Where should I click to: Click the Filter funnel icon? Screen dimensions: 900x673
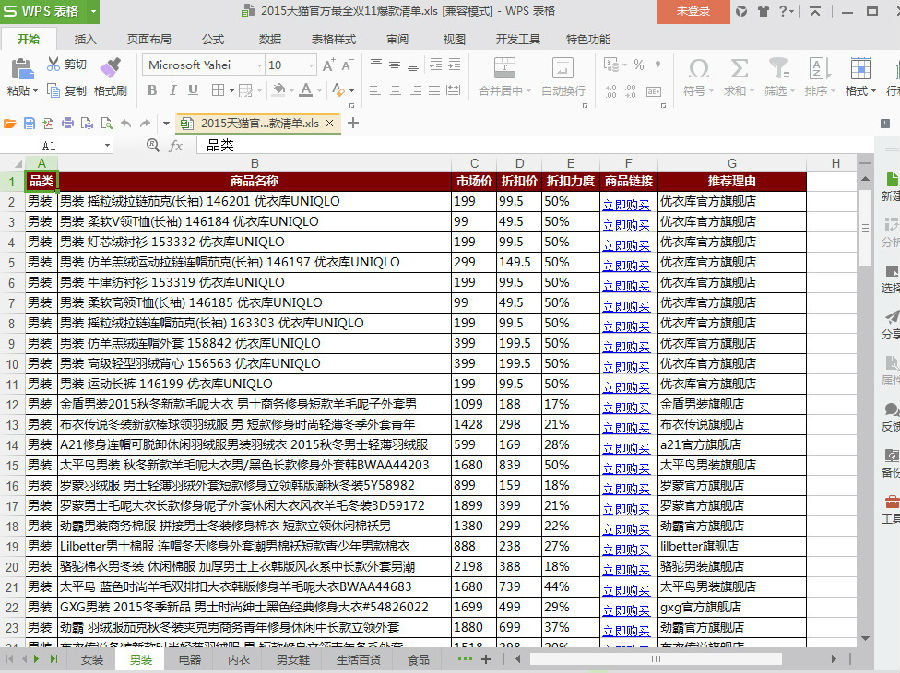coord(779,69)
